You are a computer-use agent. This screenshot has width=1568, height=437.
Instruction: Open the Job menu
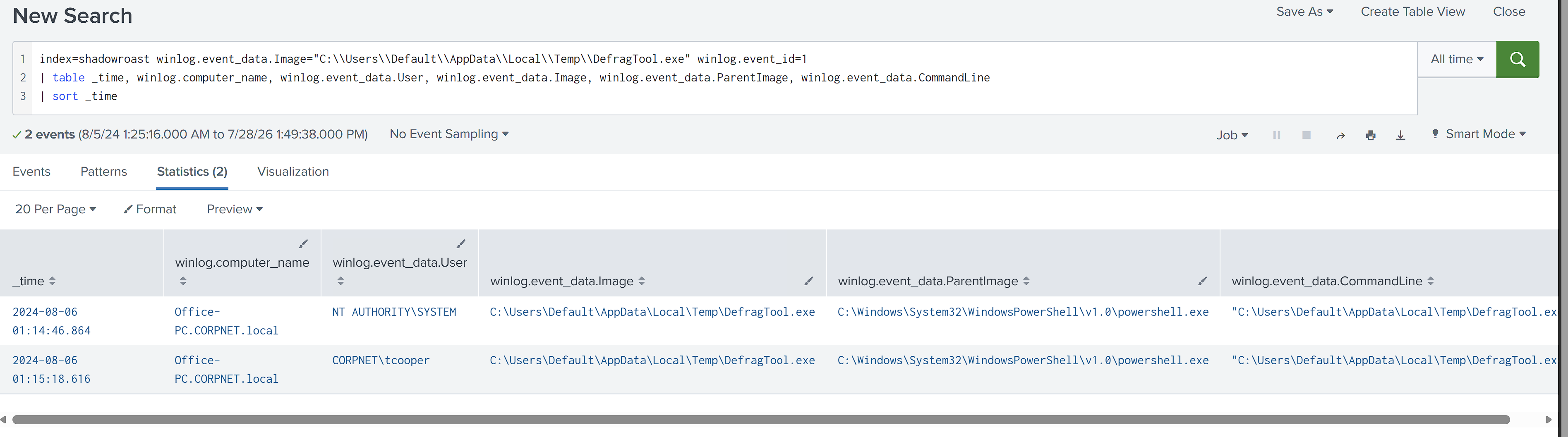click(1232, 135)
